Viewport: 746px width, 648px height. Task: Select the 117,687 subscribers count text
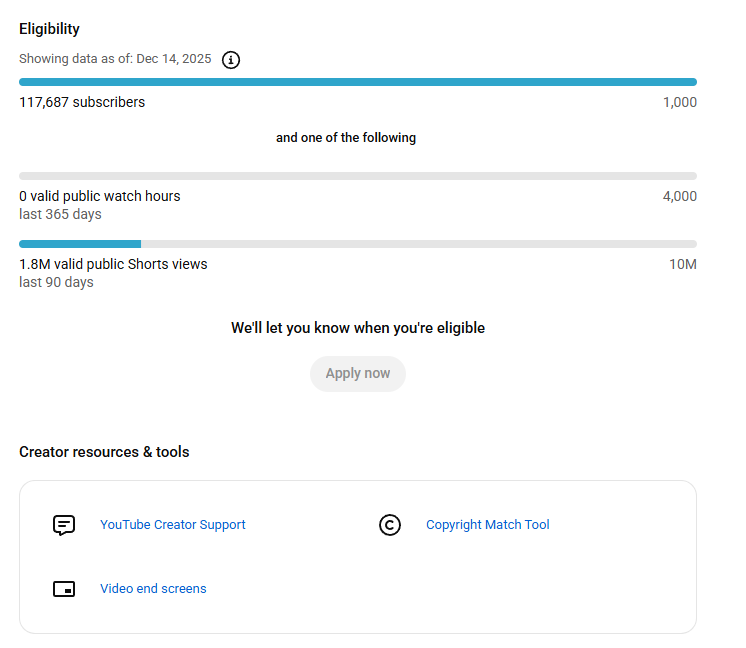pos(82,102)
